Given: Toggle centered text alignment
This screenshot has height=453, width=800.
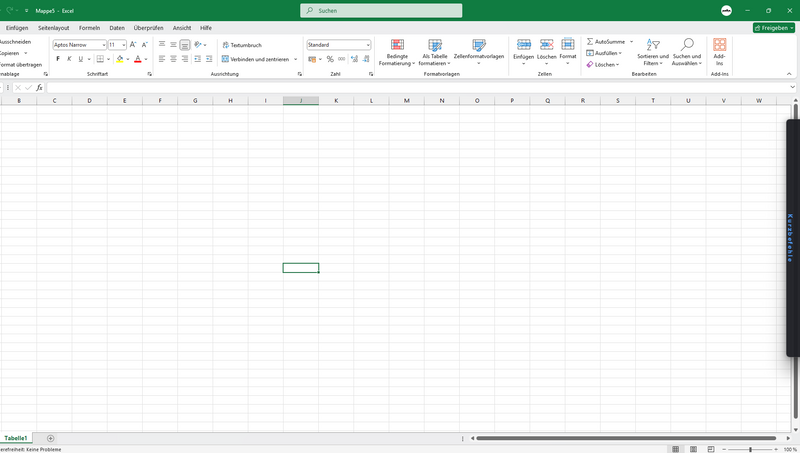Looking at the screenshot, I should point(173,59).
